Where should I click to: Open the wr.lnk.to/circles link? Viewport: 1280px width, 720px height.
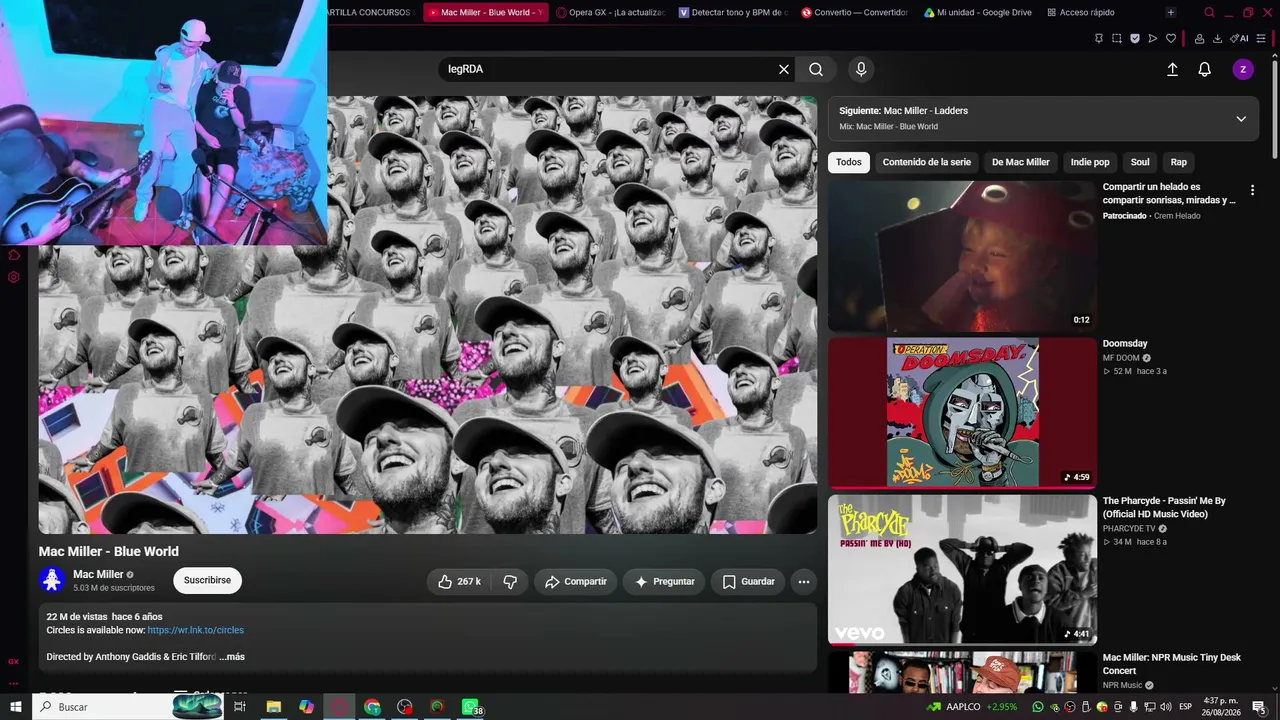click(196, 630)
